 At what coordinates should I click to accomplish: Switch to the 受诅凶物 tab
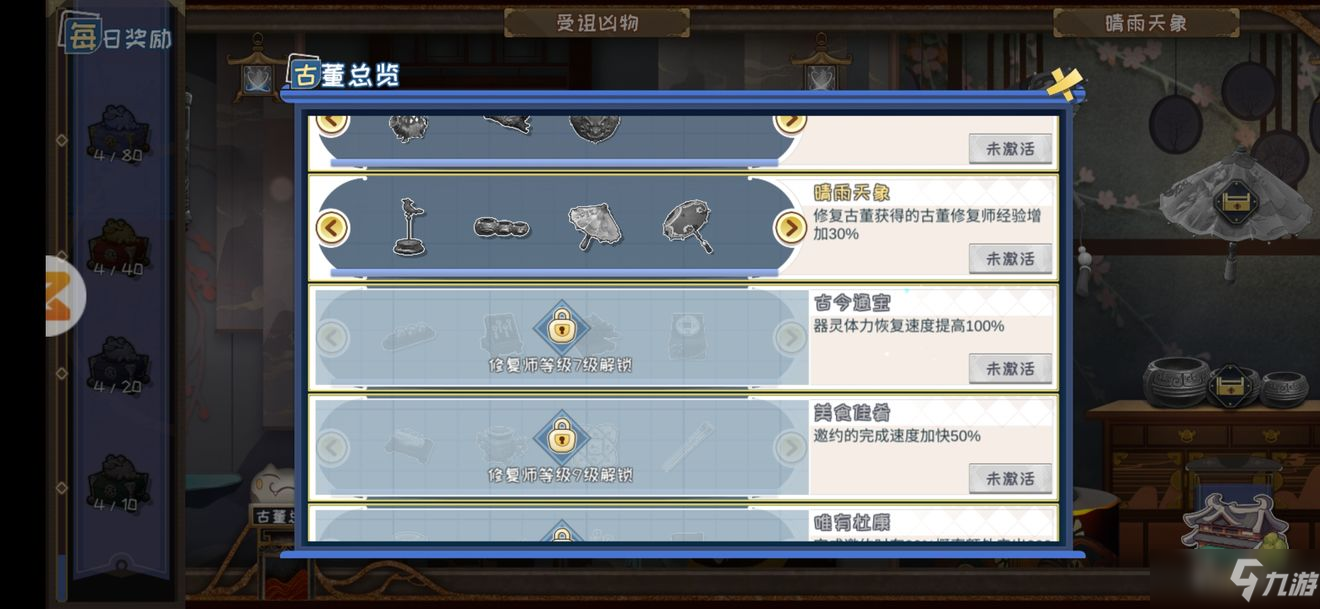point(597,22)
